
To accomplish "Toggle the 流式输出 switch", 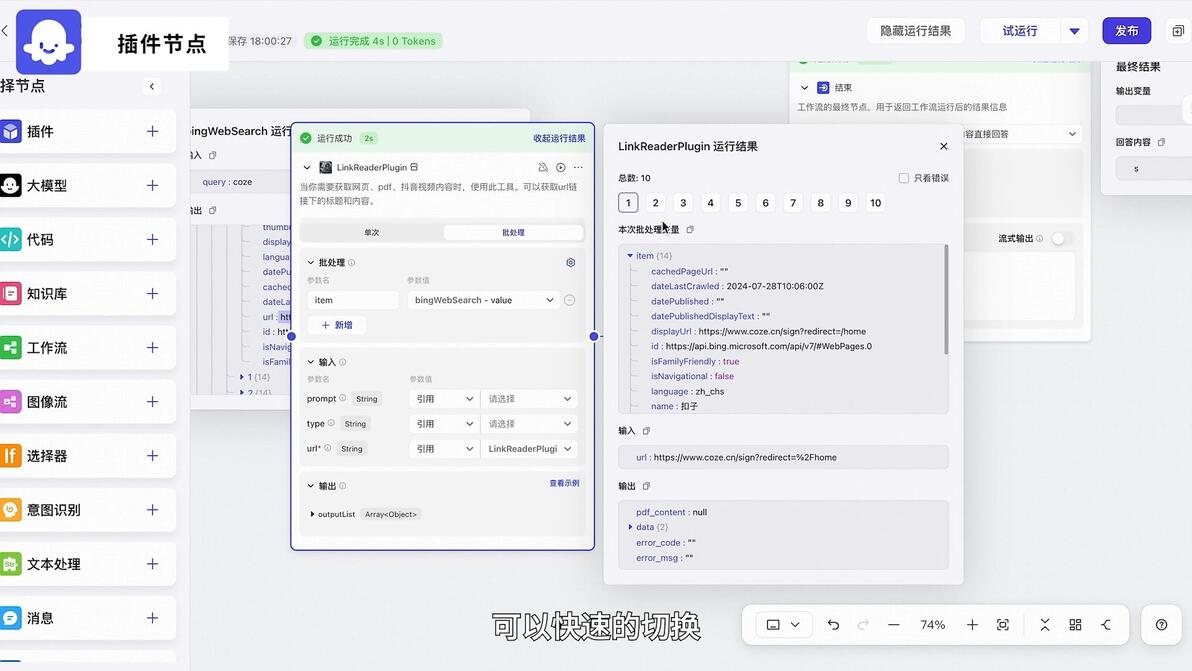I will [x=1058, y=239].
